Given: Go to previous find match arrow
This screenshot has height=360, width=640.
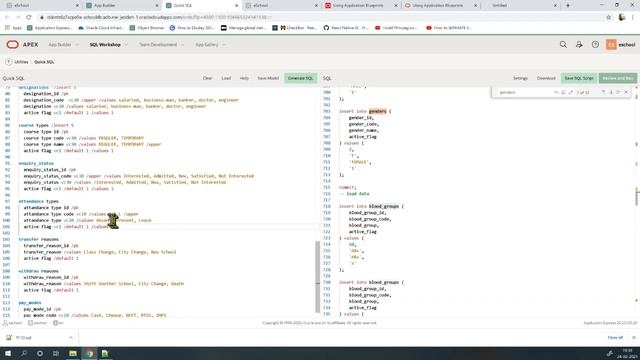Looking at the screenshot, I should (603, 92).
